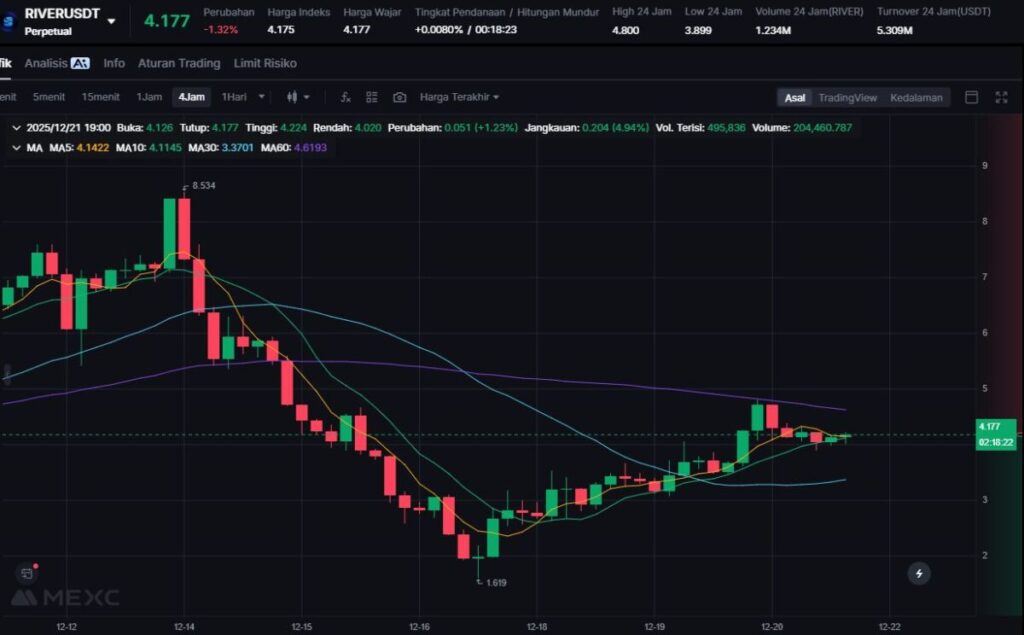Image resolution: width=1024 pixels, height=635 pixels.
Task: Switch to the Aturan Trading tab
Action: click(178, 63)
